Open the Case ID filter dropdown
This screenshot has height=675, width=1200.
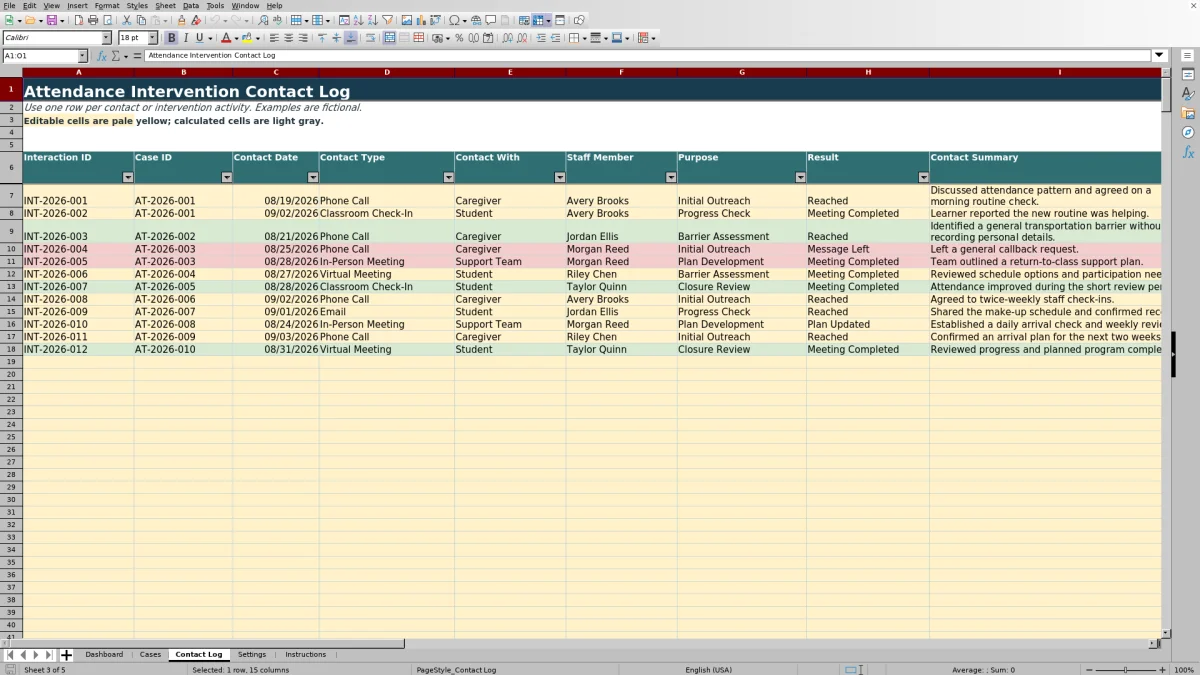[226, 177]
